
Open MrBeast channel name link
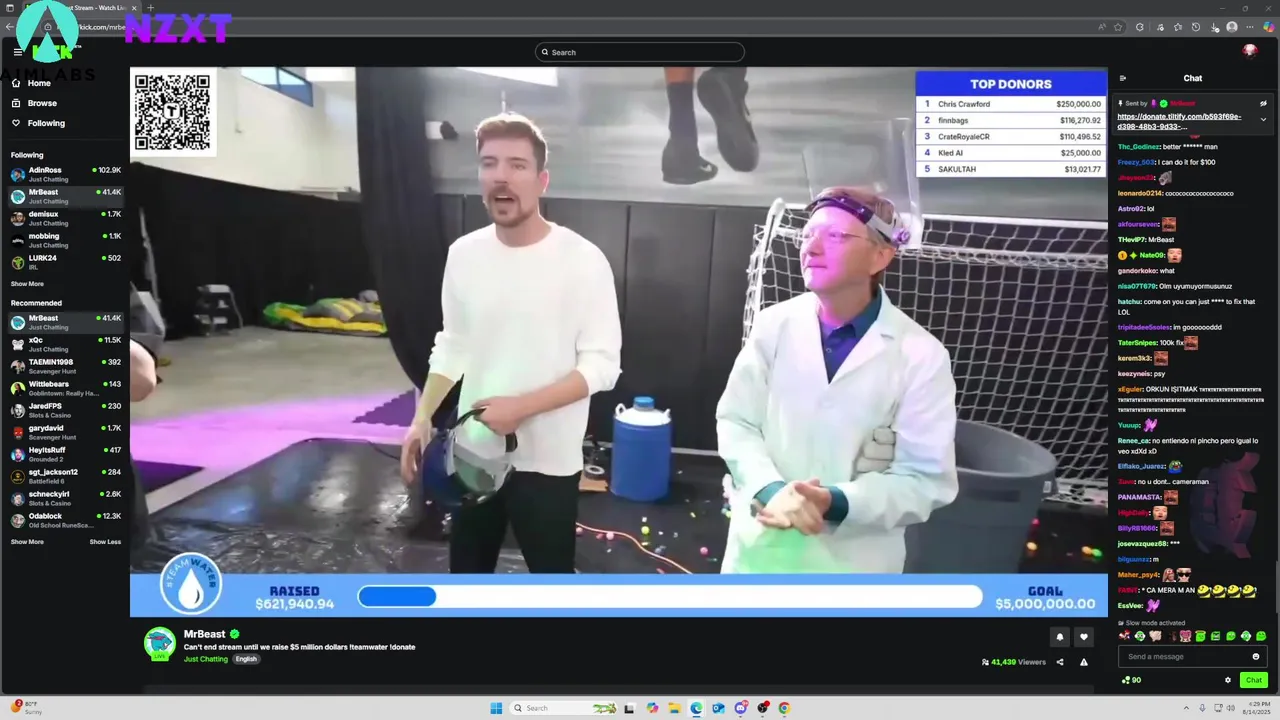pos(205,634)
